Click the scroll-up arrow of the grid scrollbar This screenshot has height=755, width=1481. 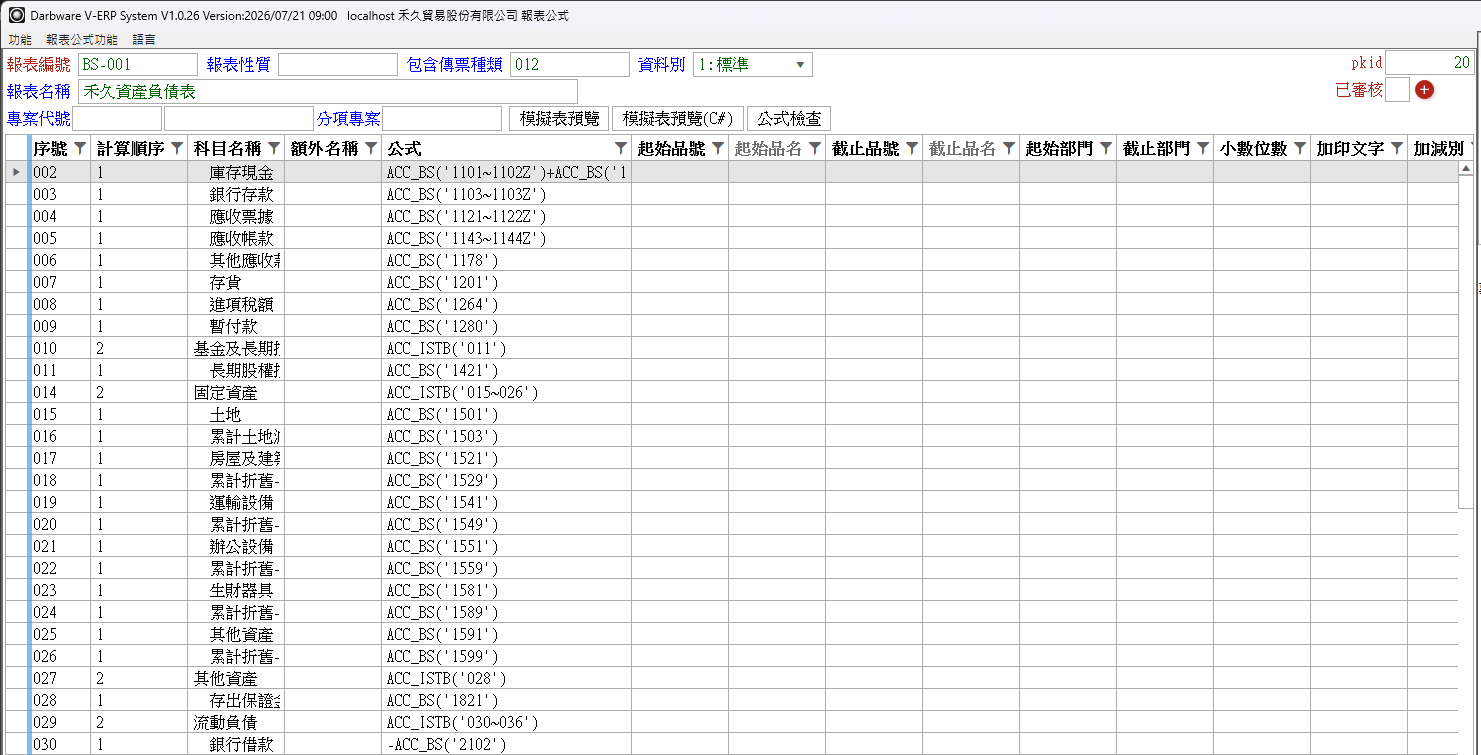point(1466,171)
